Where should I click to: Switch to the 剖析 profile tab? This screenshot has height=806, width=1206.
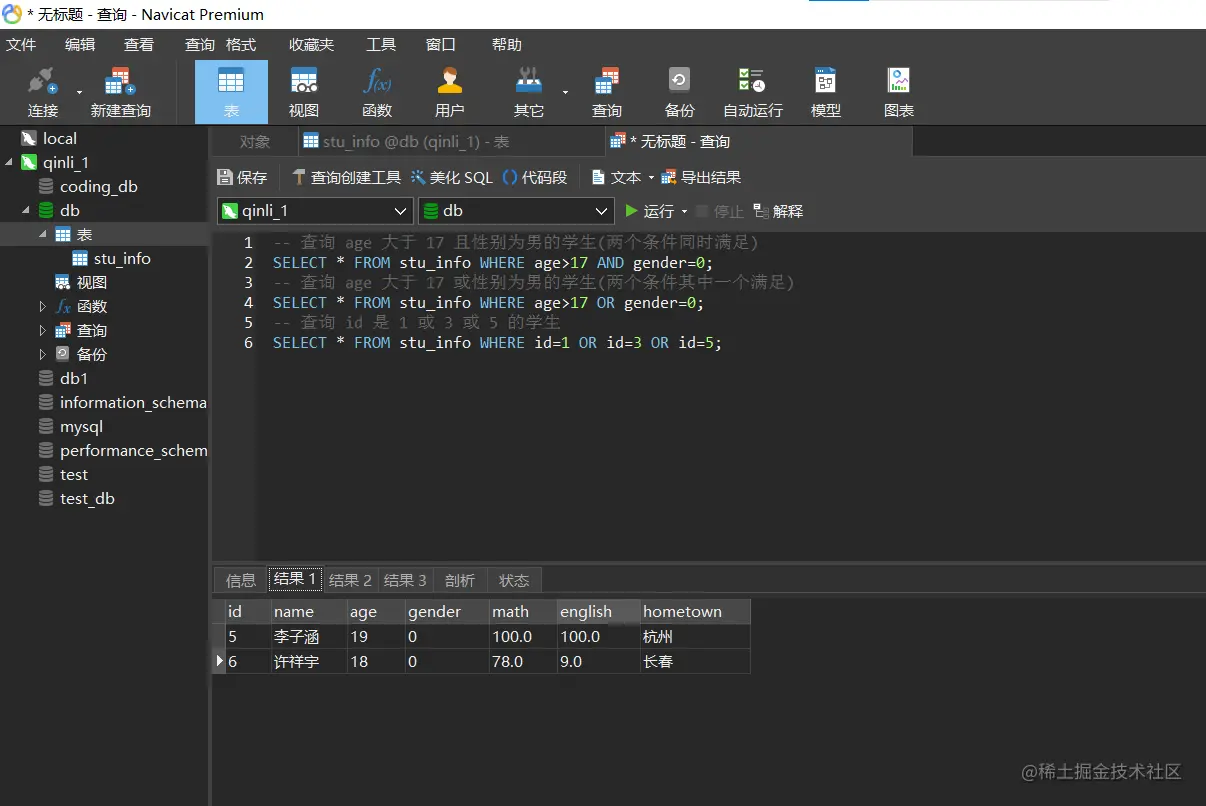(x=460, y=580)
